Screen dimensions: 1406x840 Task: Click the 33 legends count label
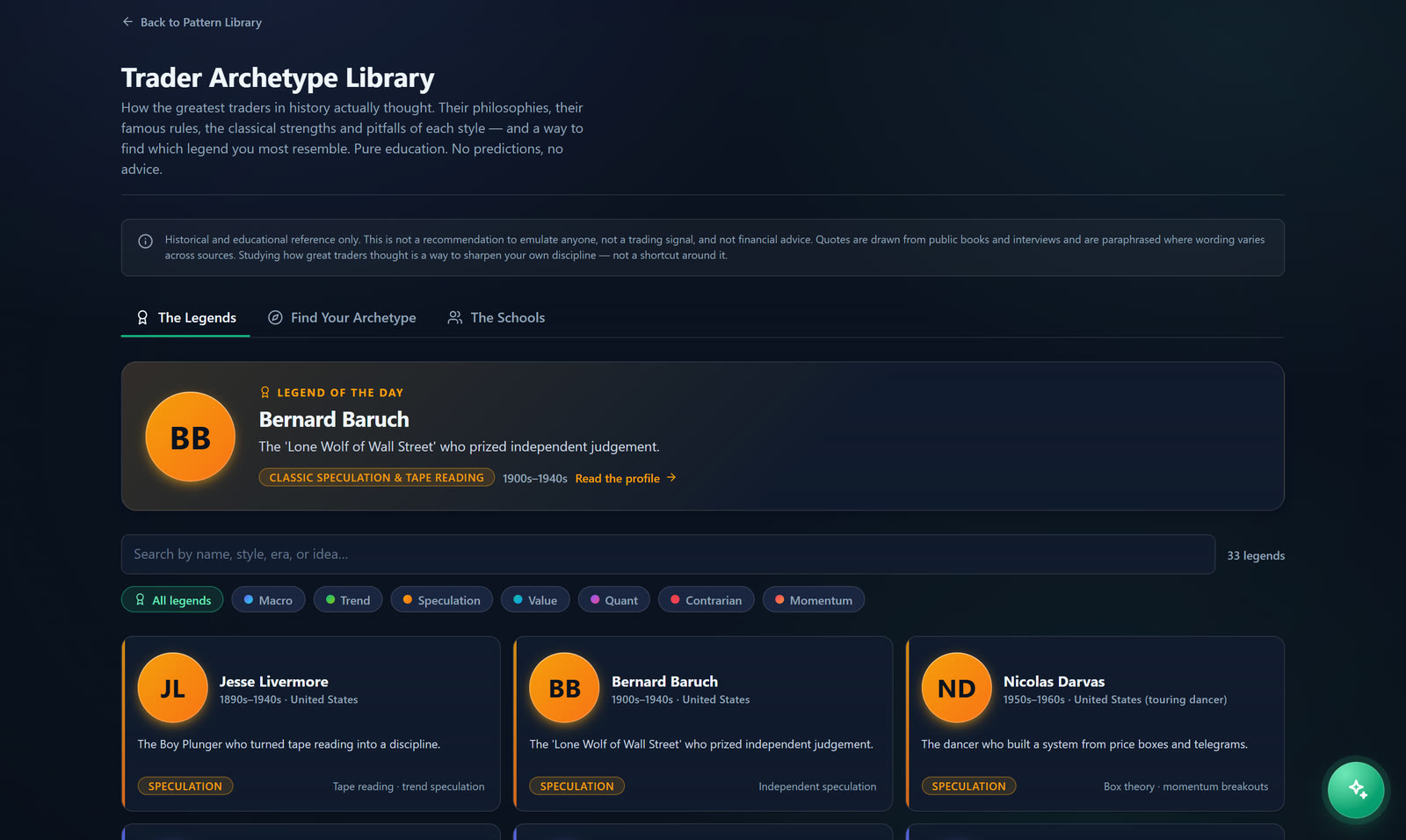1256,555
